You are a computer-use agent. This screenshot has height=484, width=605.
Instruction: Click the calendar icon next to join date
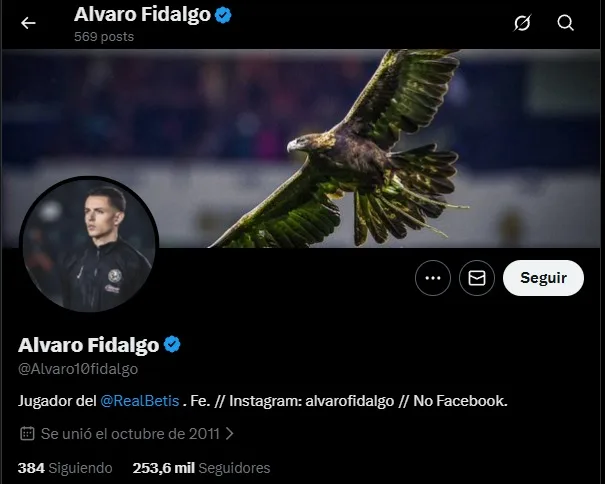27,433
